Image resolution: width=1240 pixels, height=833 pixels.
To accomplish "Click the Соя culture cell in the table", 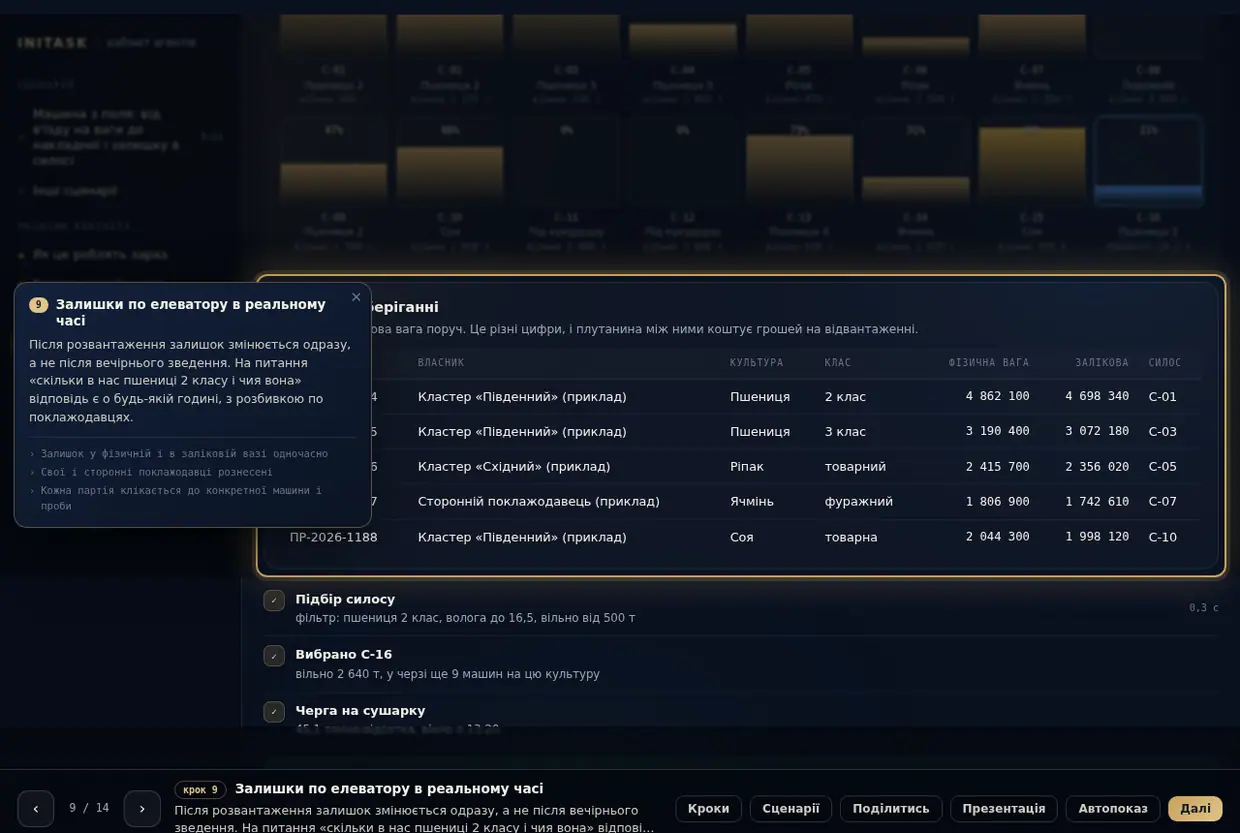I will point(742,537).
